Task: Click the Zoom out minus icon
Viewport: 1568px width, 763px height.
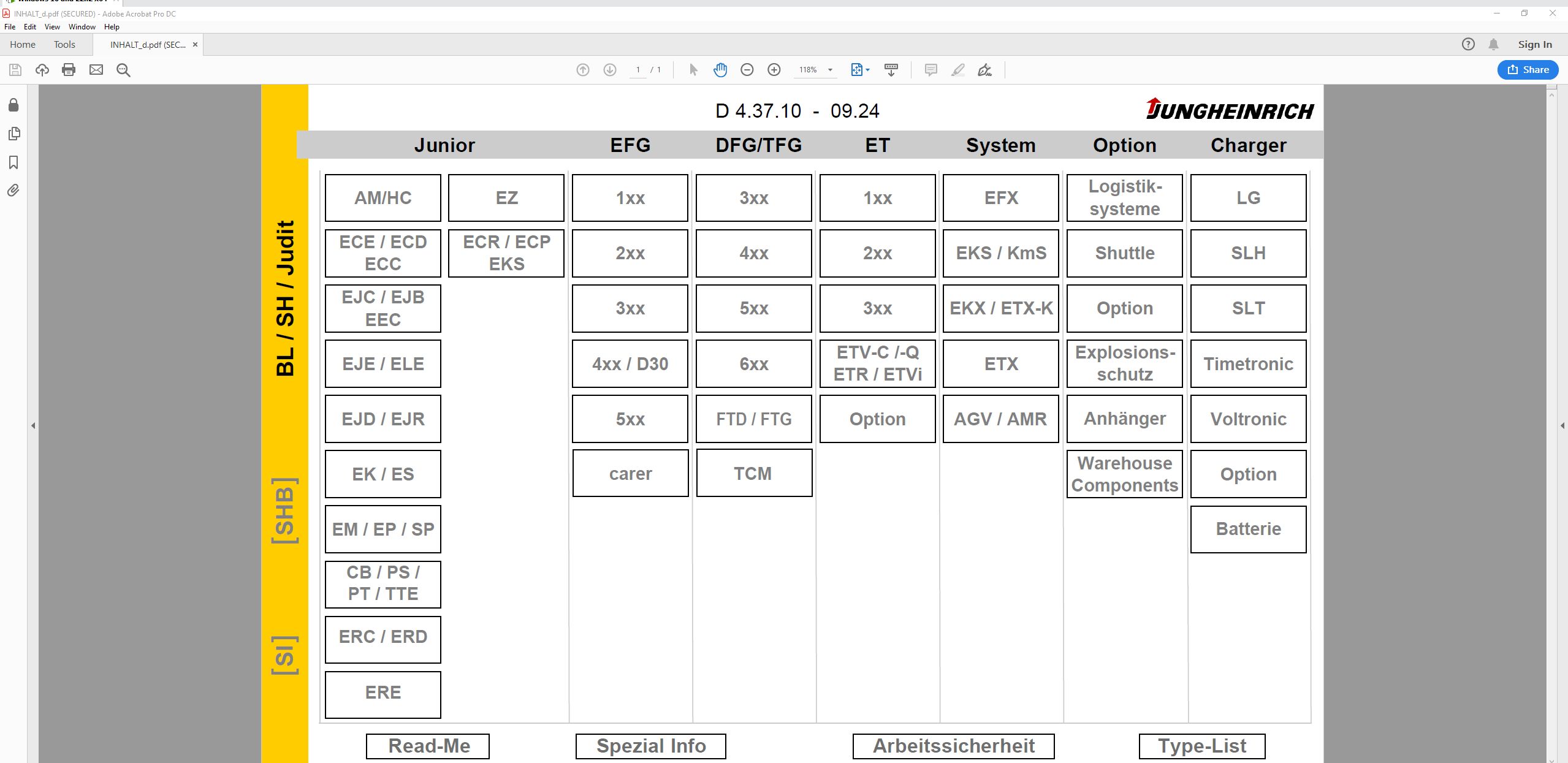Action: (747, 70)
